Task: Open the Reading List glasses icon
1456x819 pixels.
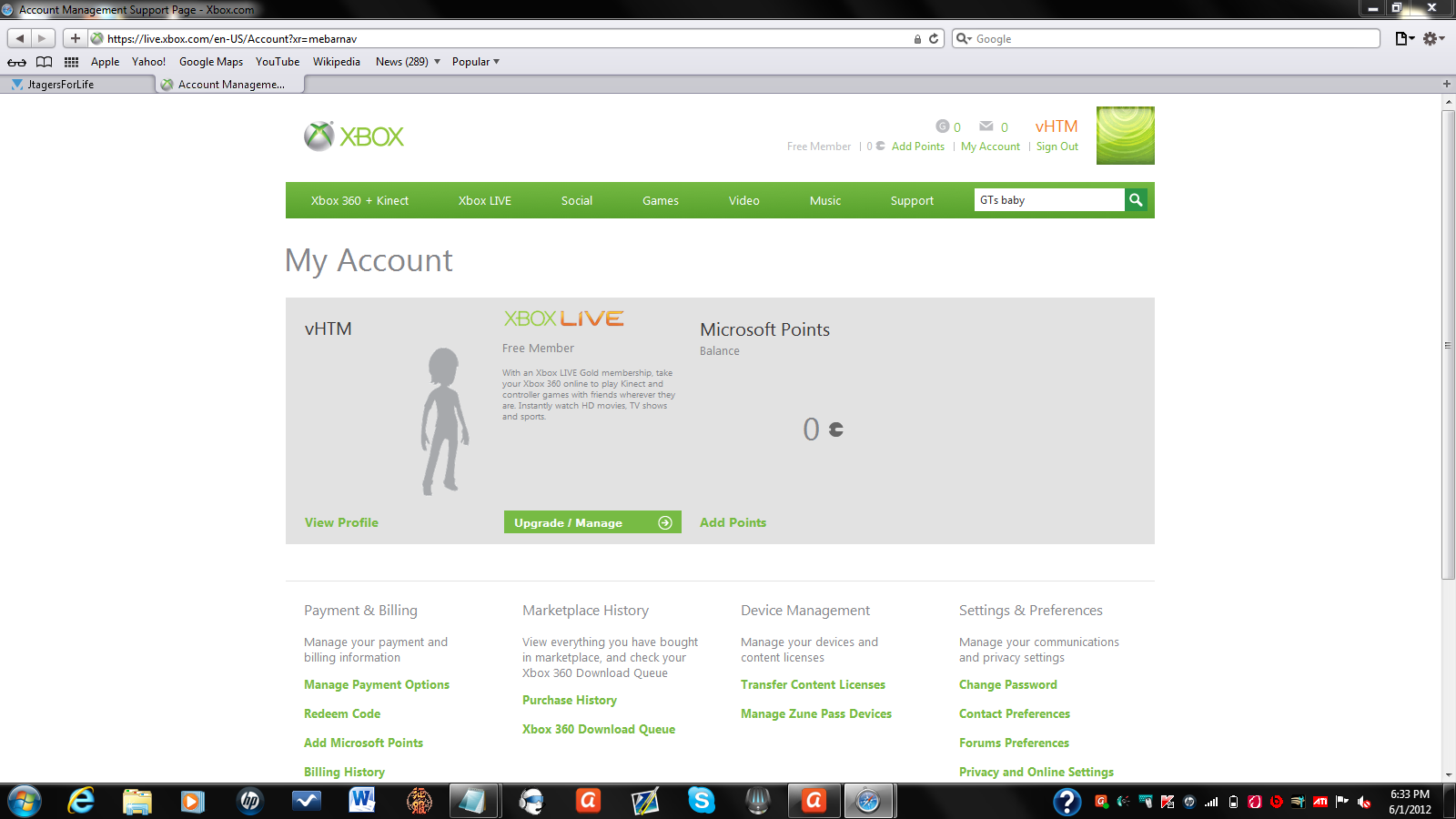Action: (16, 62)
